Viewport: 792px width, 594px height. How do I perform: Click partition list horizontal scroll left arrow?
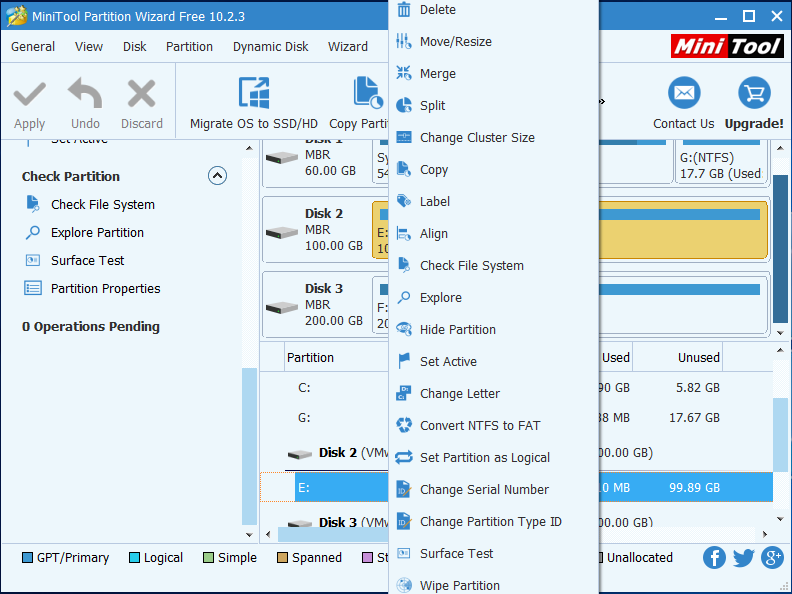tap(268, 534)
